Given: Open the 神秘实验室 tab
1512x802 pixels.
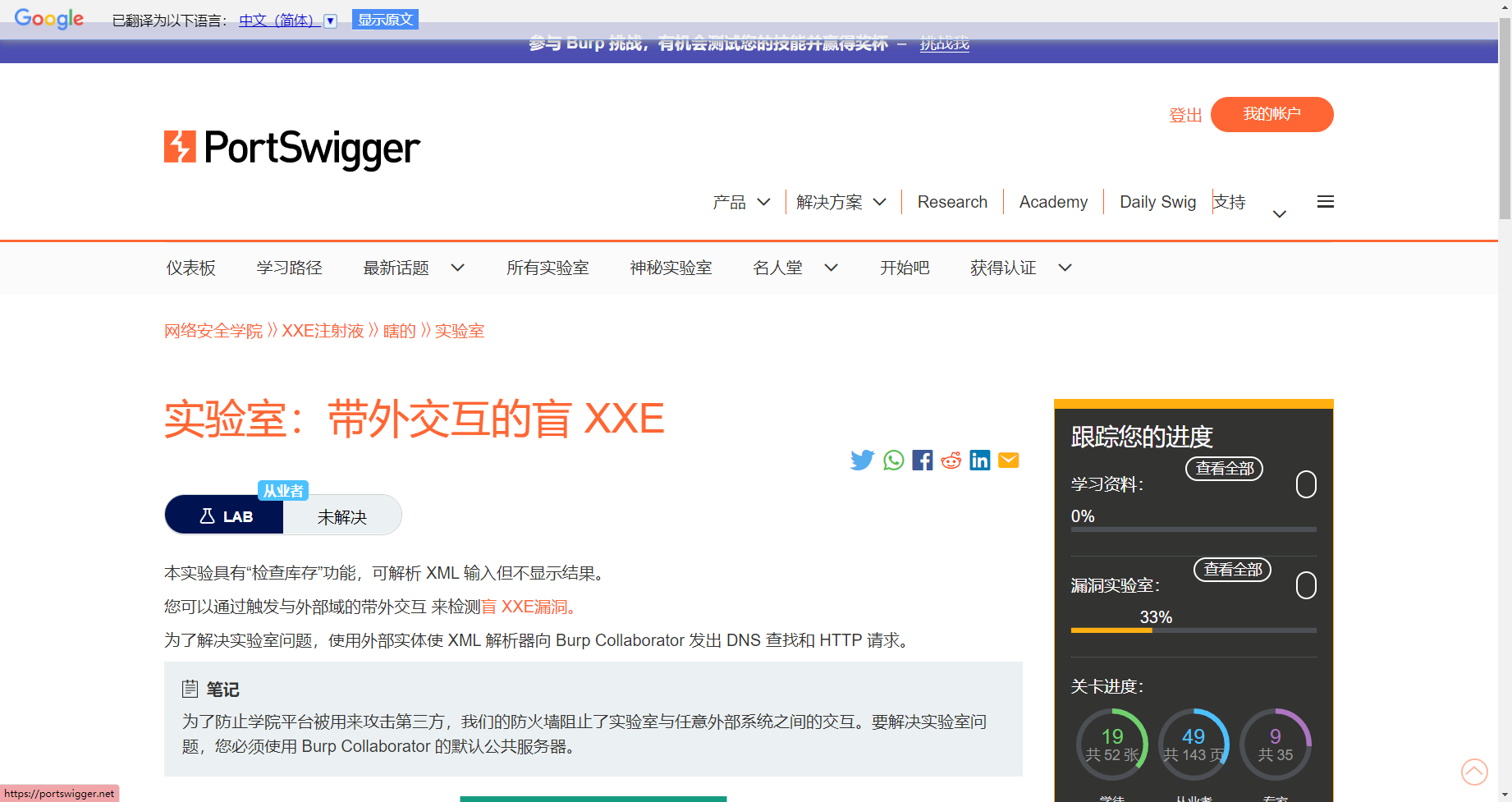Looking at the screenshot, I should coord(671,268).
